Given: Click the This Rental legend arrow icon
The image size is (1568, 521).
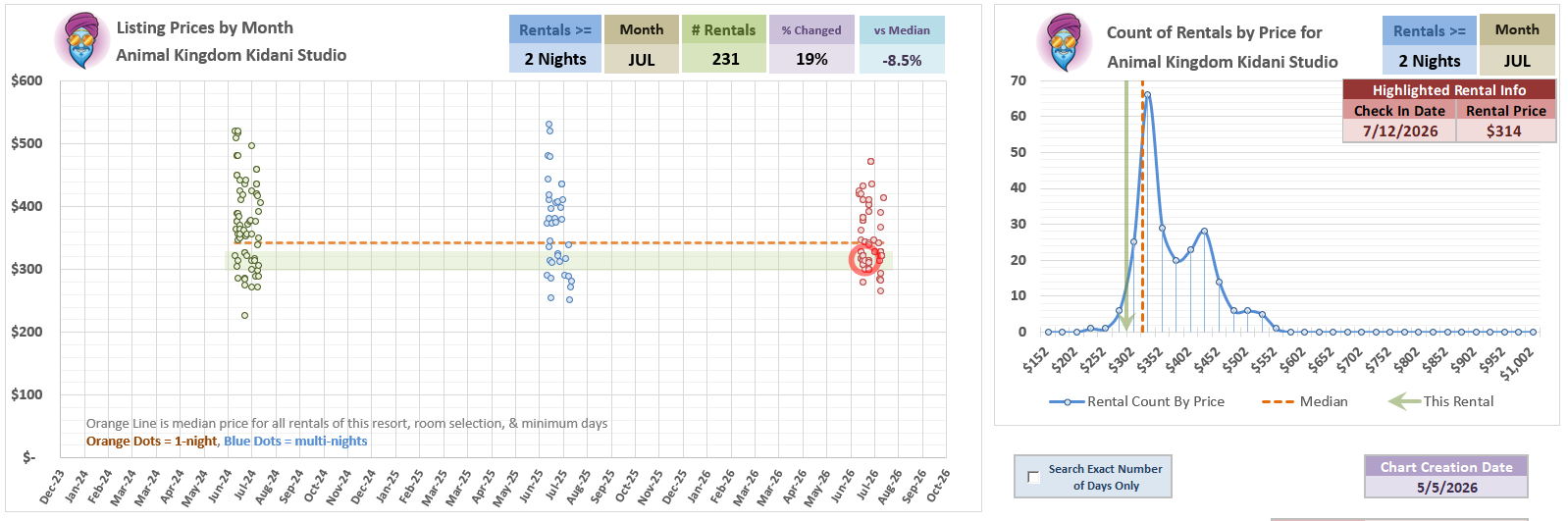Looking at the screenshot, I should click(1405, 401).
